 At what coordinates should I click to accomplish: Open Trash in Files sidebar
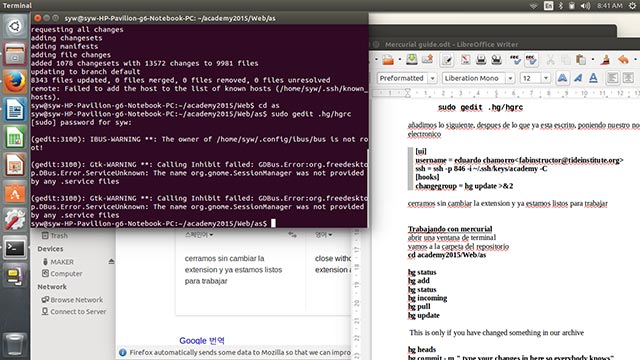click(x=55, y=236)
